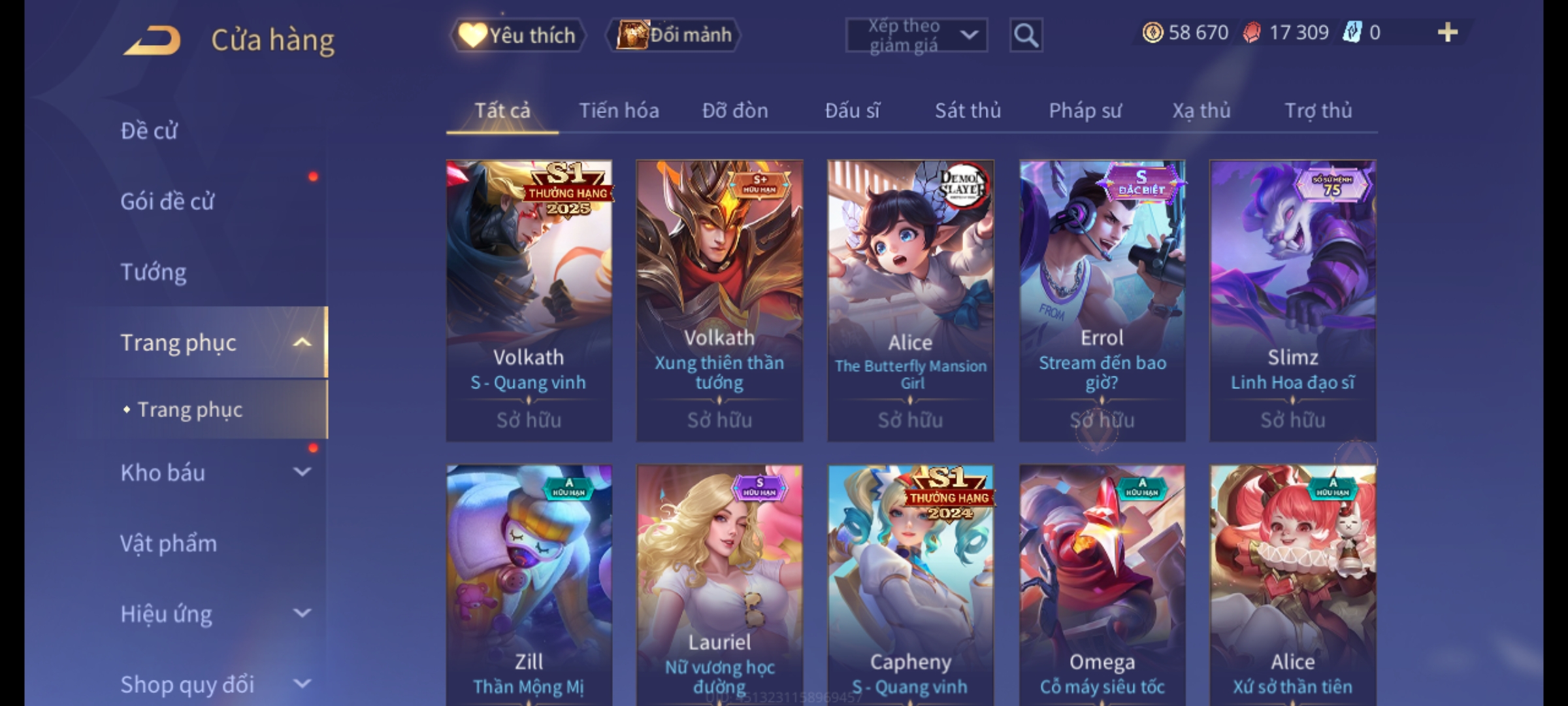Tap the blue voucher currency icon

(x=1352, y=33)
